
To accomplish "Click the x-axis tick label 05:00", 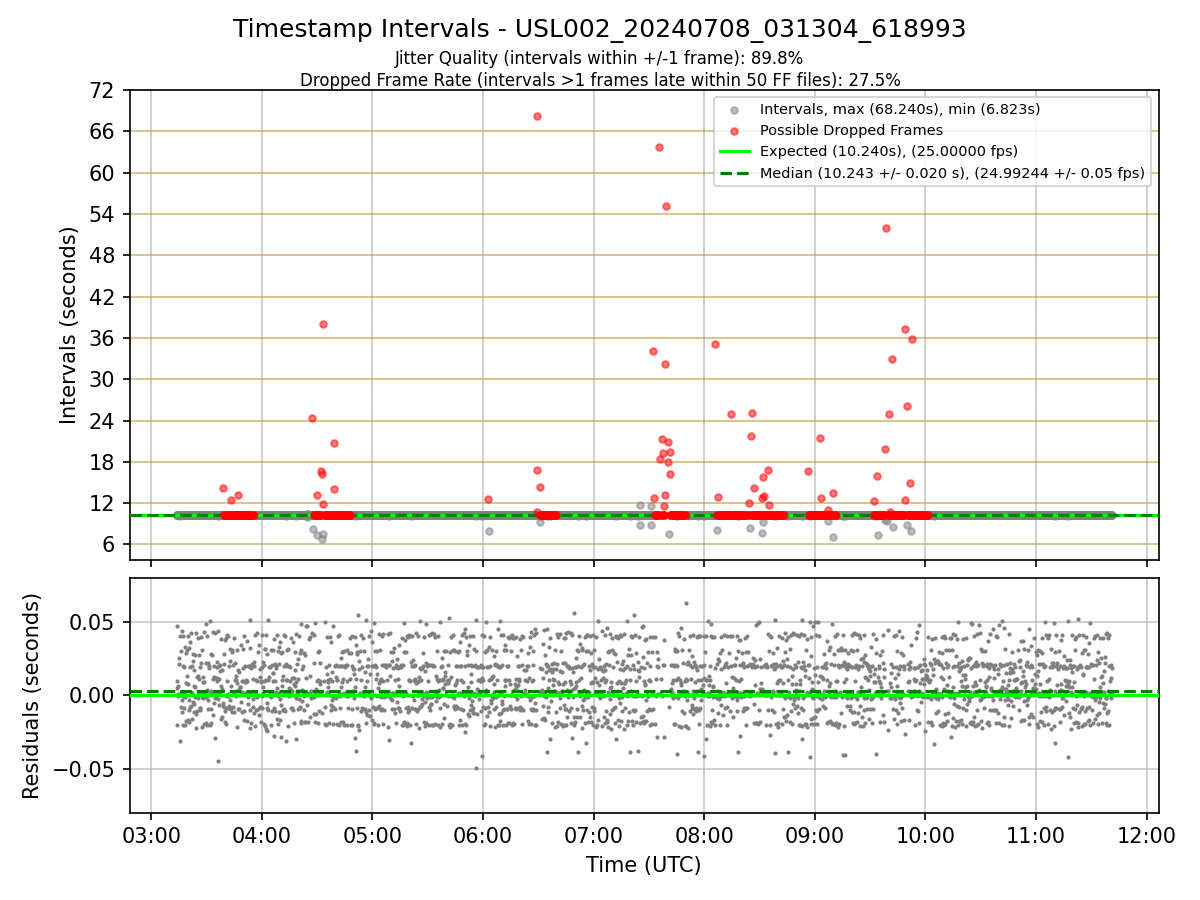I will (372, 834).
